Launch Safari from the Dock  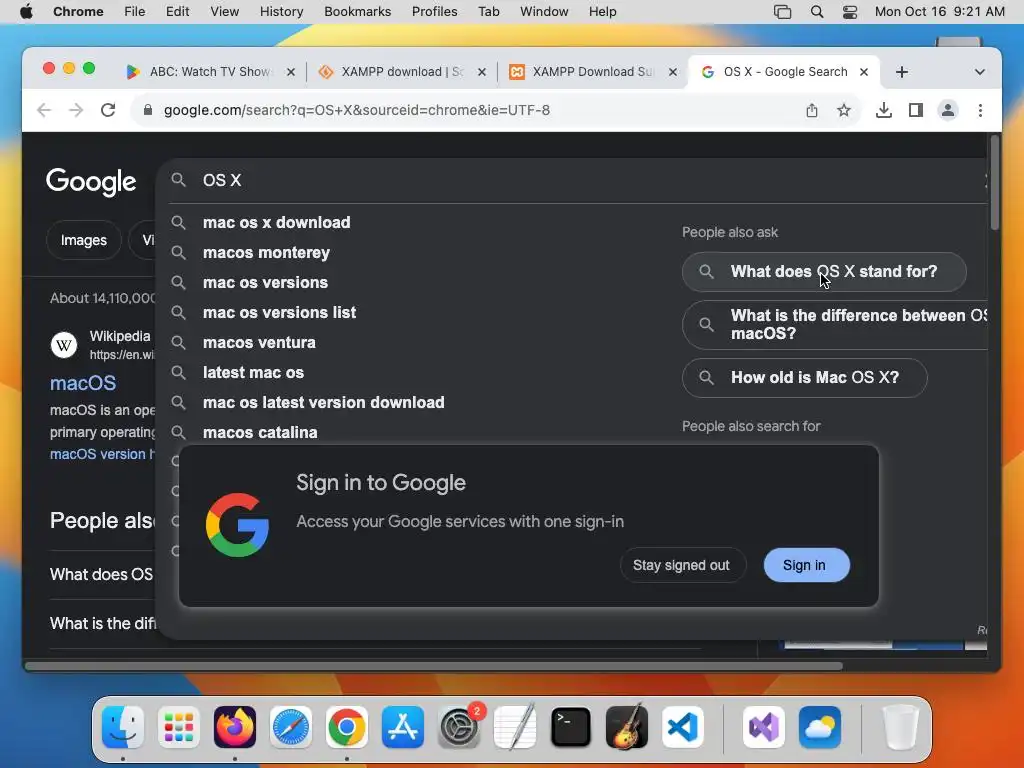pos(291,727)
